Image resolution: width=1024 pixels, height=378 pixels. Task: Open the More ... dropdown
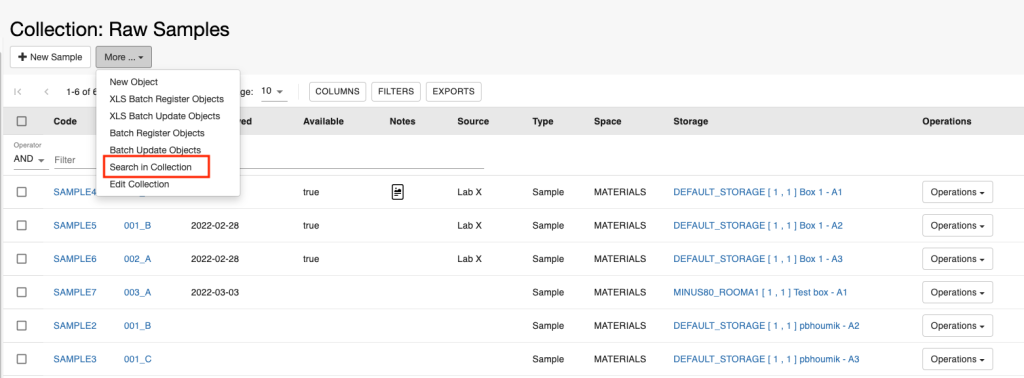point(124,57)
